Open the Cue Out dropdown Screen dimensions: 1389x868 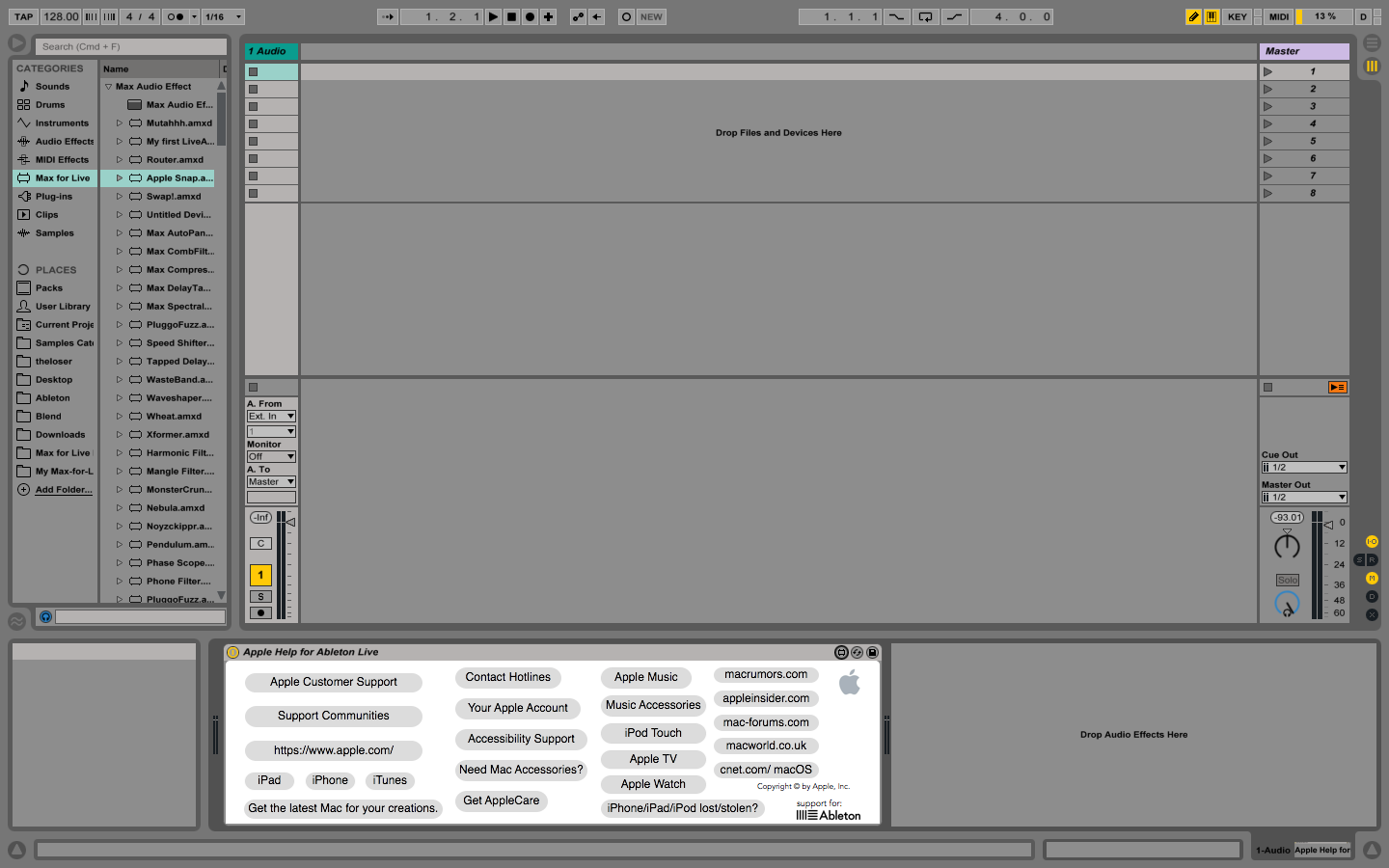pos(1303,468)
